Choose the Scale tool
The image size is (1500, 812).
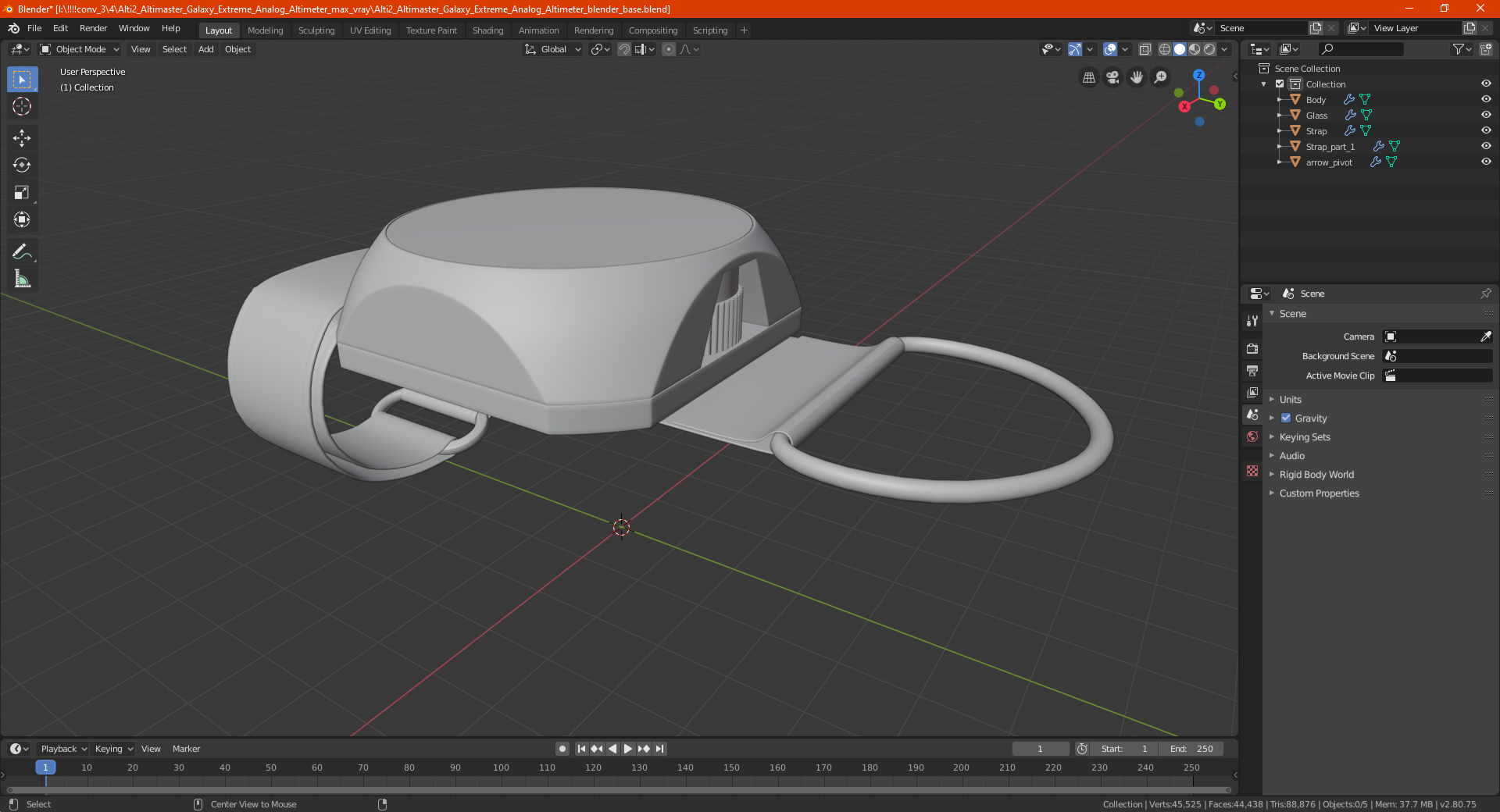22,193
